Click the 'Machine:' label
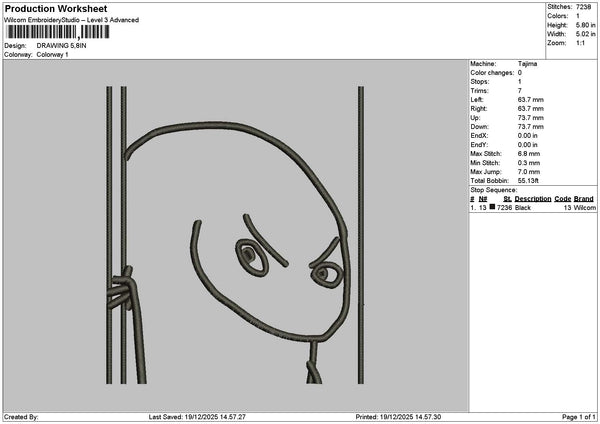This screenshot has width=600, height=424. 483,64
